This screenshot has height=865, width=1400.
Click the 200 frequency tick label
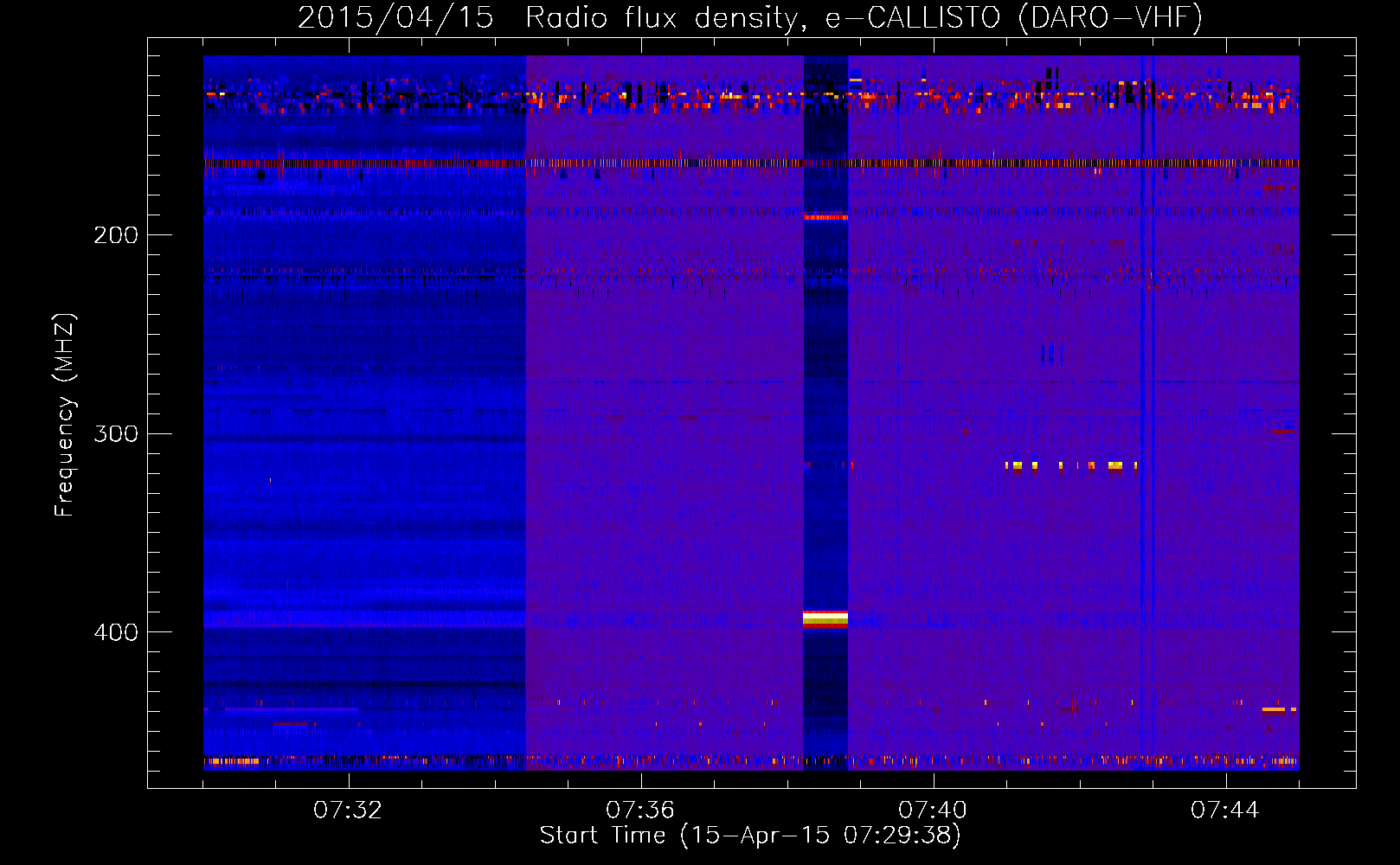(x=116, y=235)
